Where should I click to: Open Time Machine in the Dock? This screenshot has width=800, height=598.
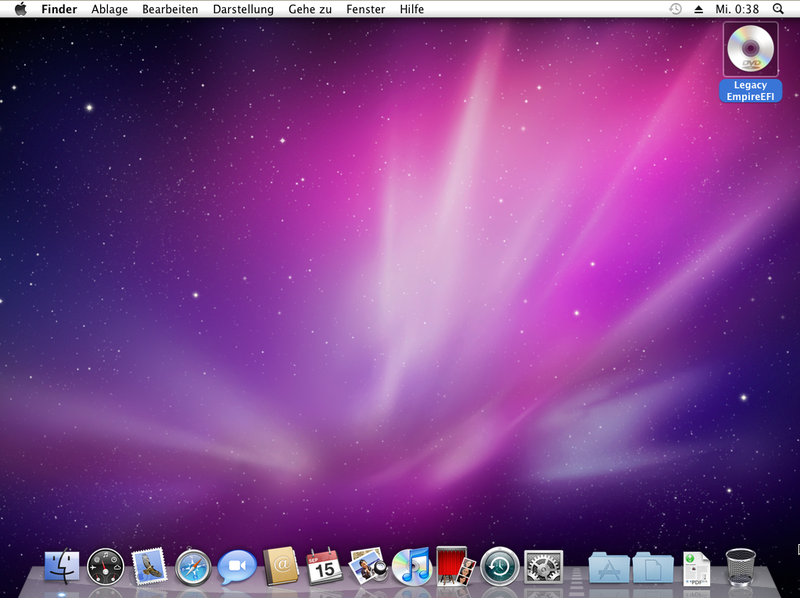tap(499, 566)
